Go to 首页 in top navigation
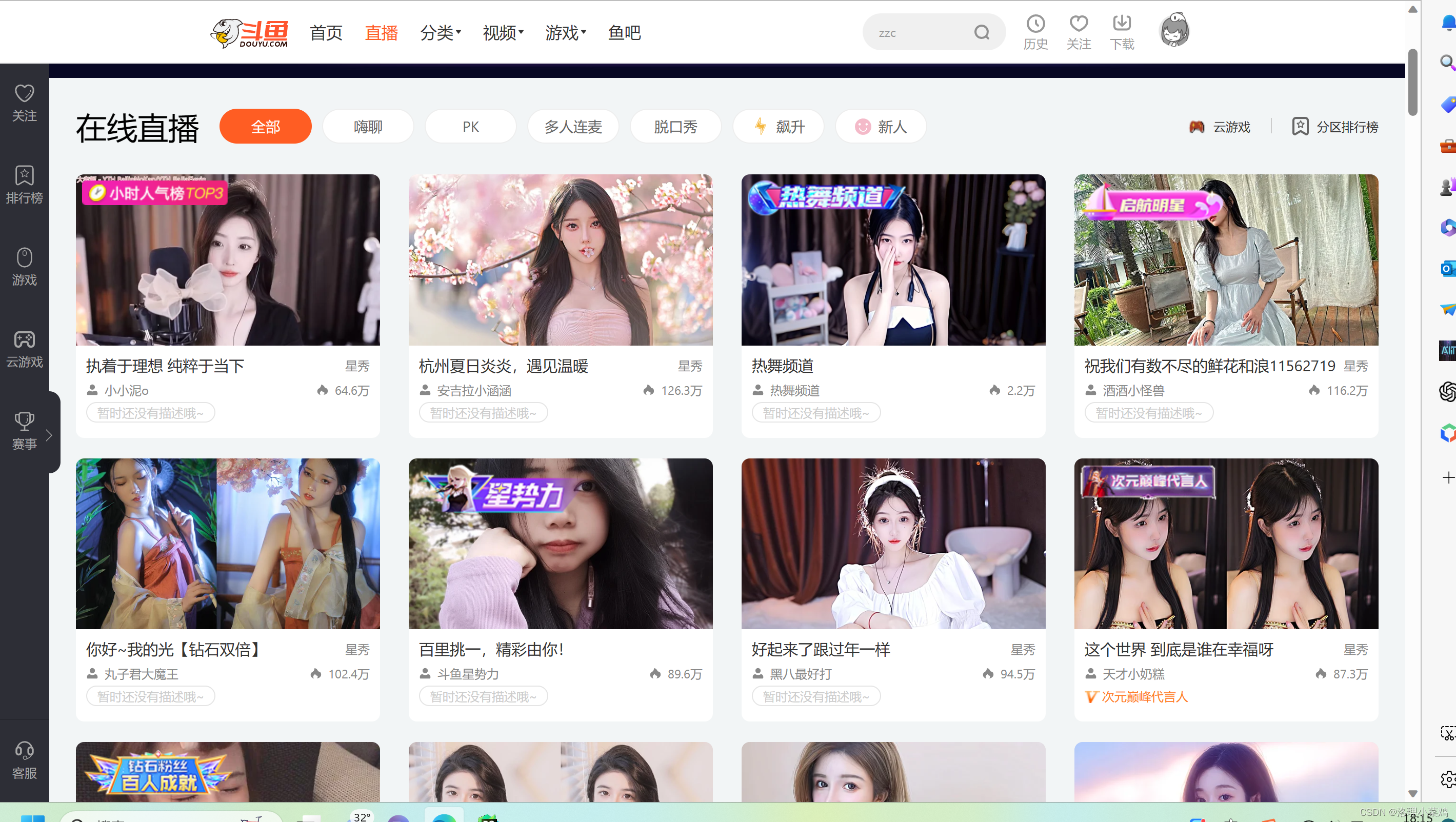The width and height of the screenshot is (1456, 822). coord(326,33)
